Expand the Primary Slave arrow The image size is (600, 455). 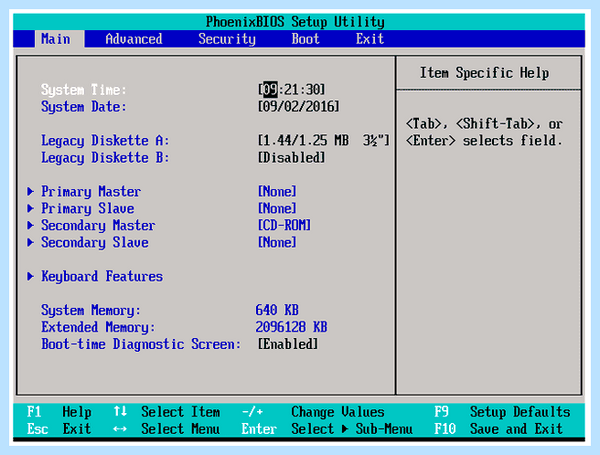tap(31, 208)
